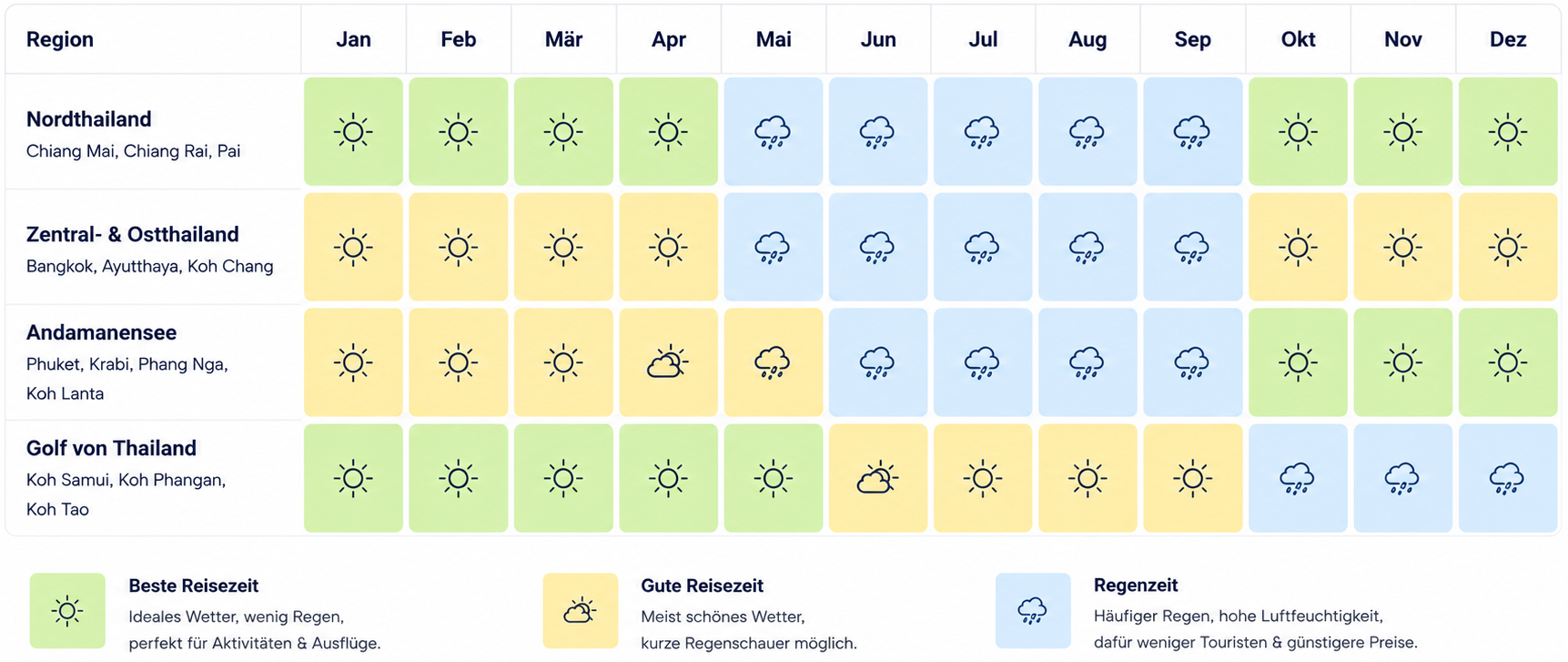The width and height of the screenshot is (1568, 662).
Task: Click the green Beste Reisezeit legend swatch
Action: tap(67, 611)
